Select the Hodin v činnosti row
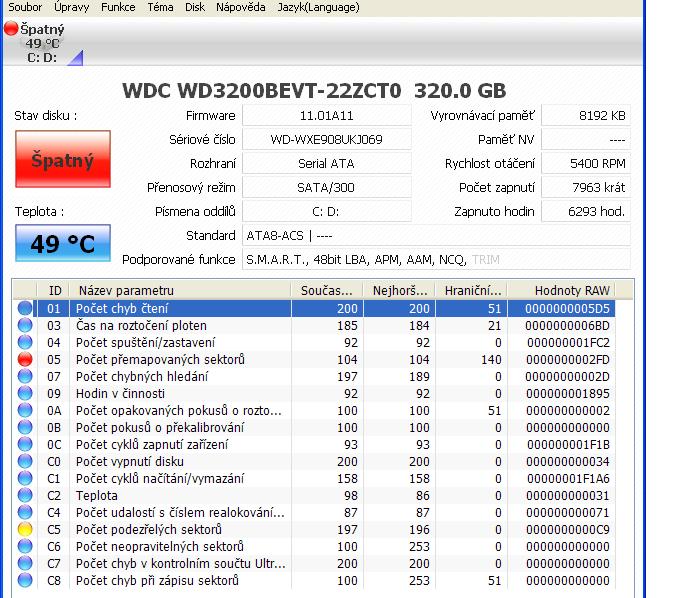The width and height of the screenshot is (683, 598). coord(314,393)
